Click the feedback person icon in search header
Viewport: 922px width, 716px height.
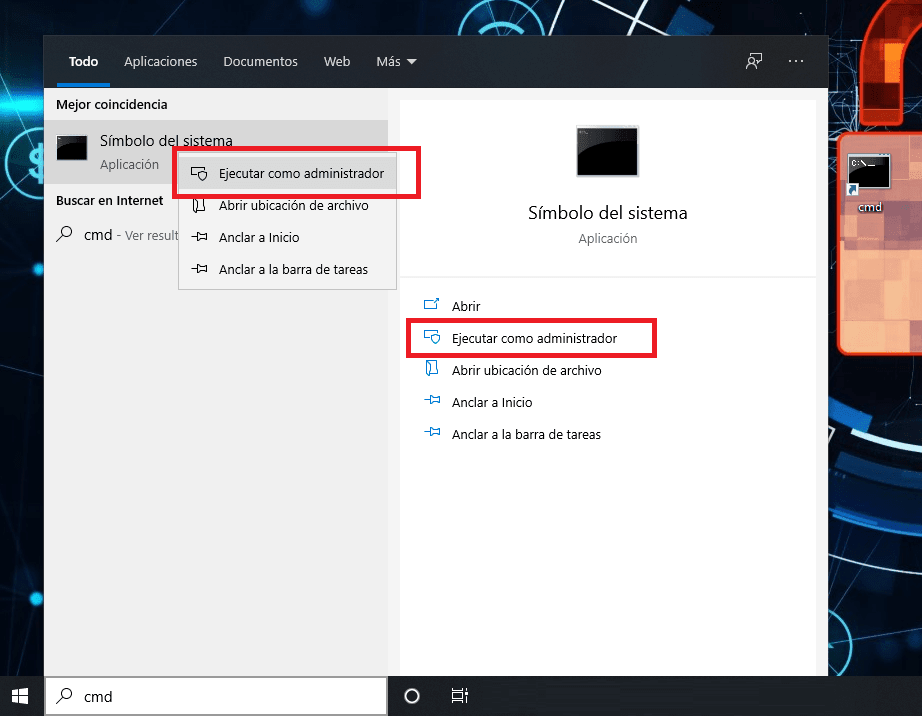click(754, 61)
